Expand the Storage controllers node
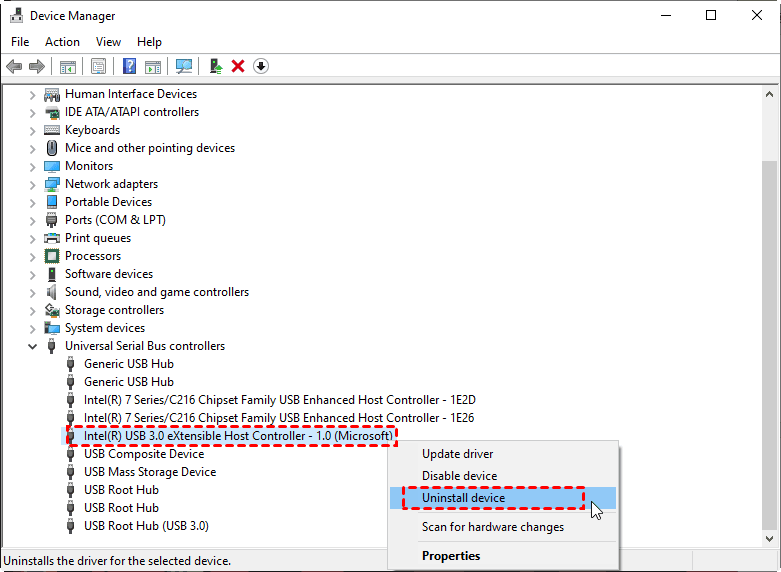This screenshot has width=781, height=572. point(32,310)
